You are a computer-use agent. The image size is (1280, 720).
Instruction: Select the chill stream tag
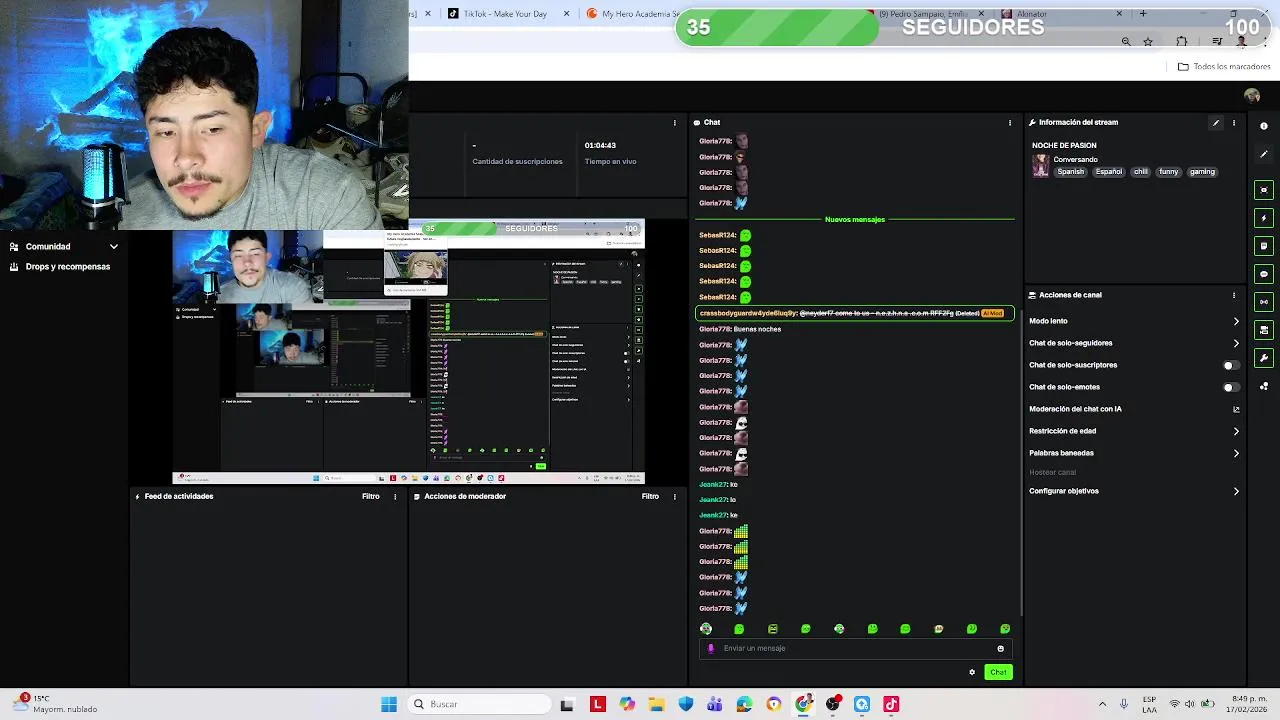click(1141, 172)
